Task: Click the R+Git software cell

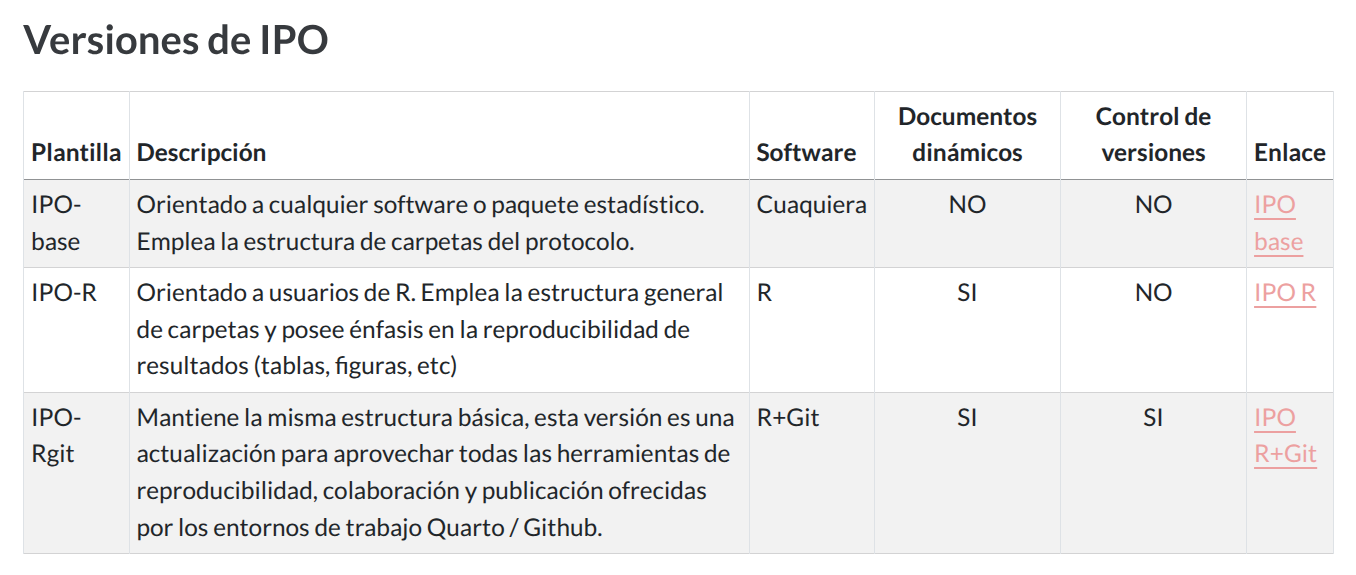Action: tap(788, 418)
